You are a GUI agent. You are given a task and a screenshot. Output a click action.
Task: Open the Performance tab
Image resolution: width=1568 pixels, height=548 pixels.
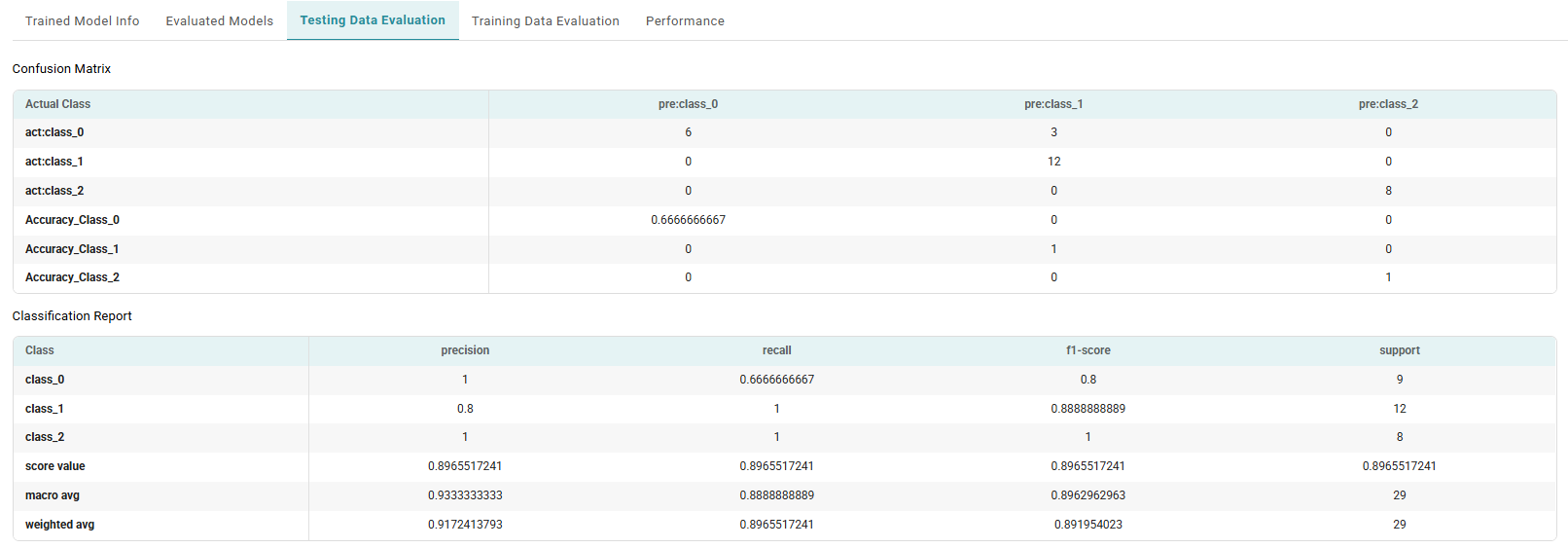pyautogui.click(x=685, y=20)
